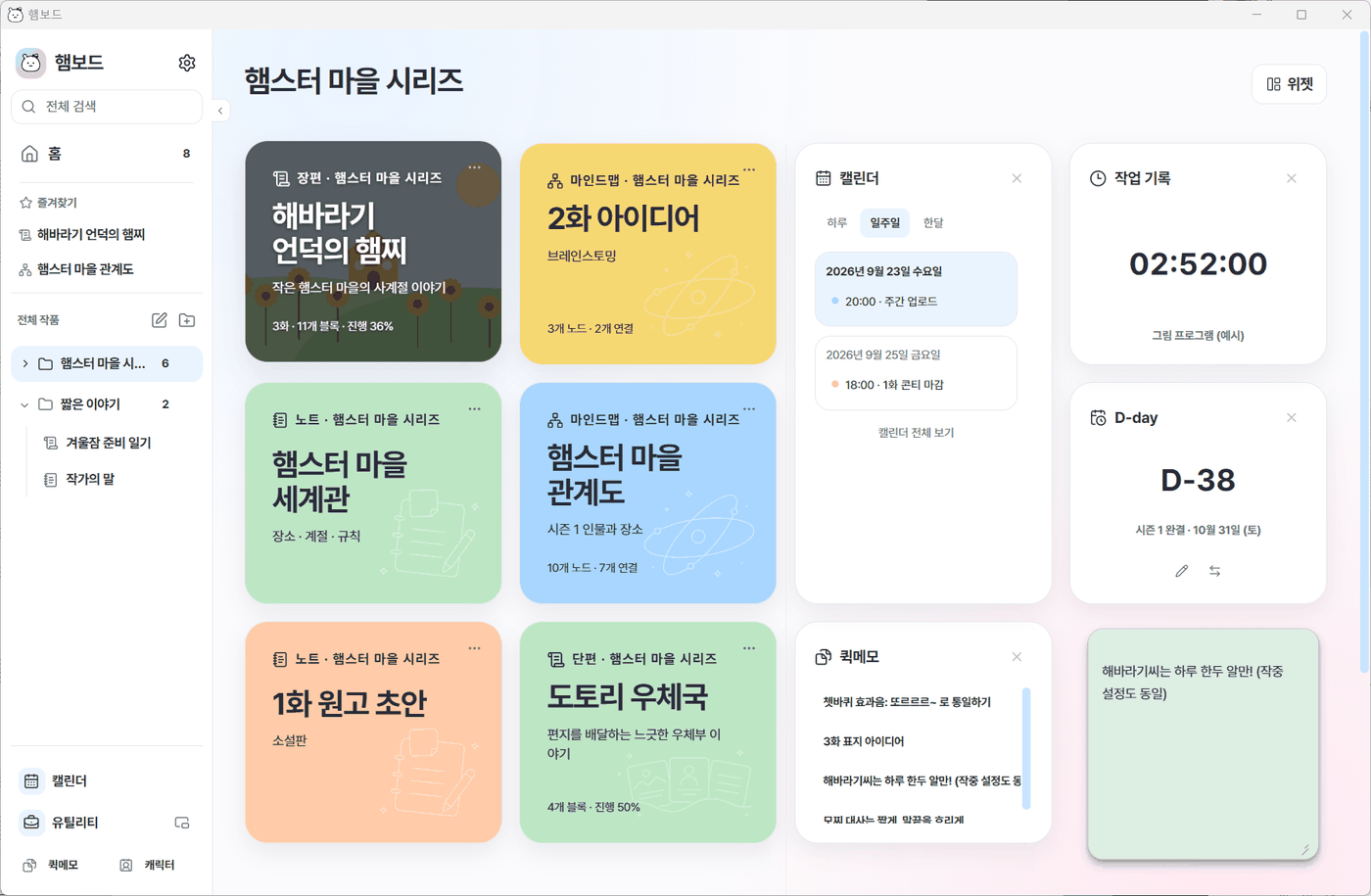
Task: Close the 캘린더 widget
Action: [x=1016, y=178]
